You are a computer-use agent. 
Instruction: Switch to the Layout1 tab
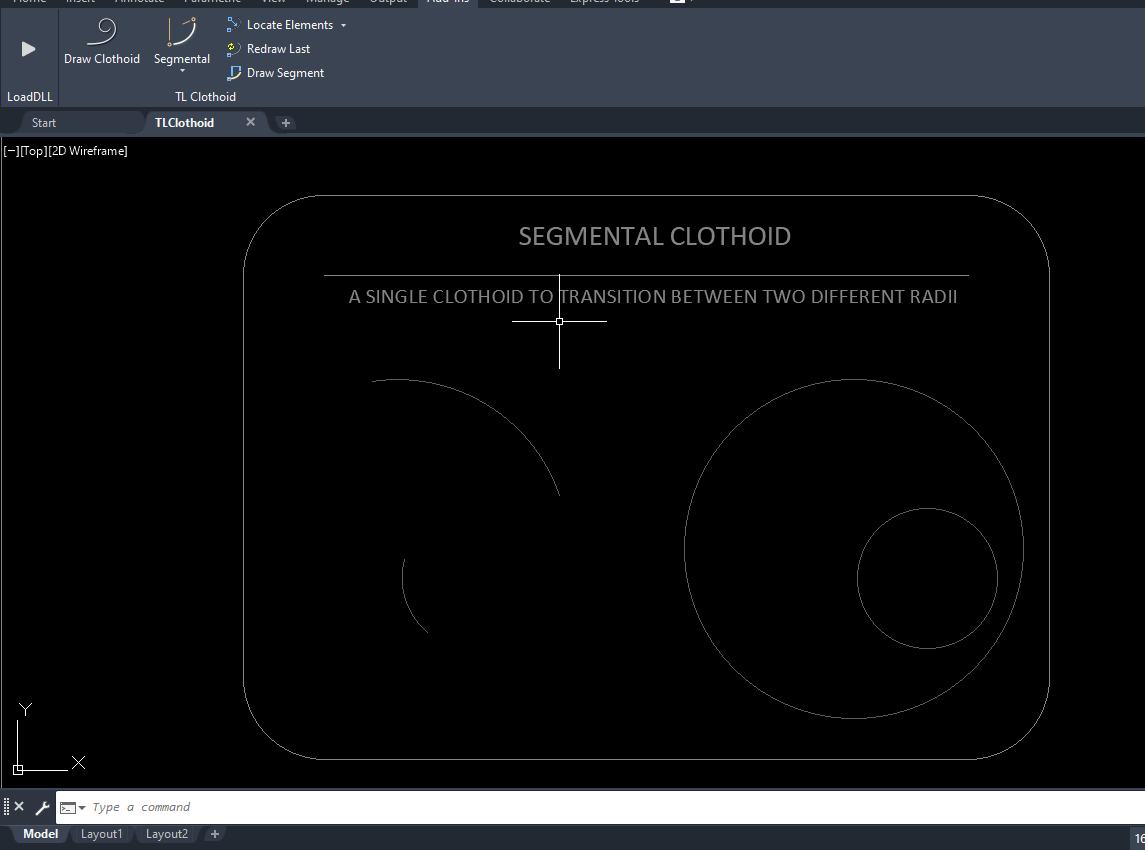102,834
